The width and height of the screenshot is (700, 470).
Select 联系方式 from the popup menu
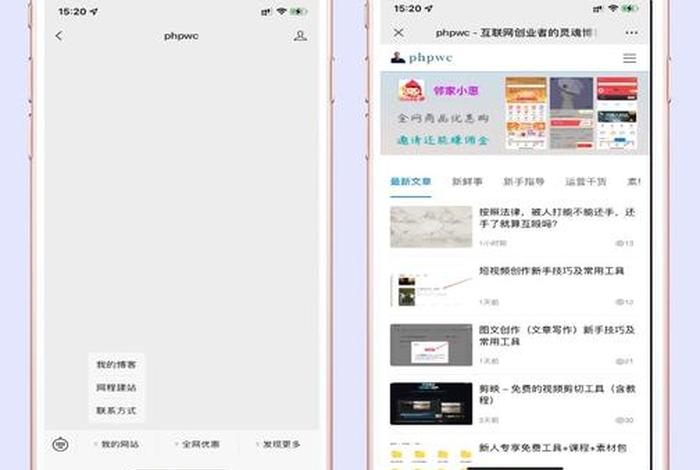click(116, 410)
